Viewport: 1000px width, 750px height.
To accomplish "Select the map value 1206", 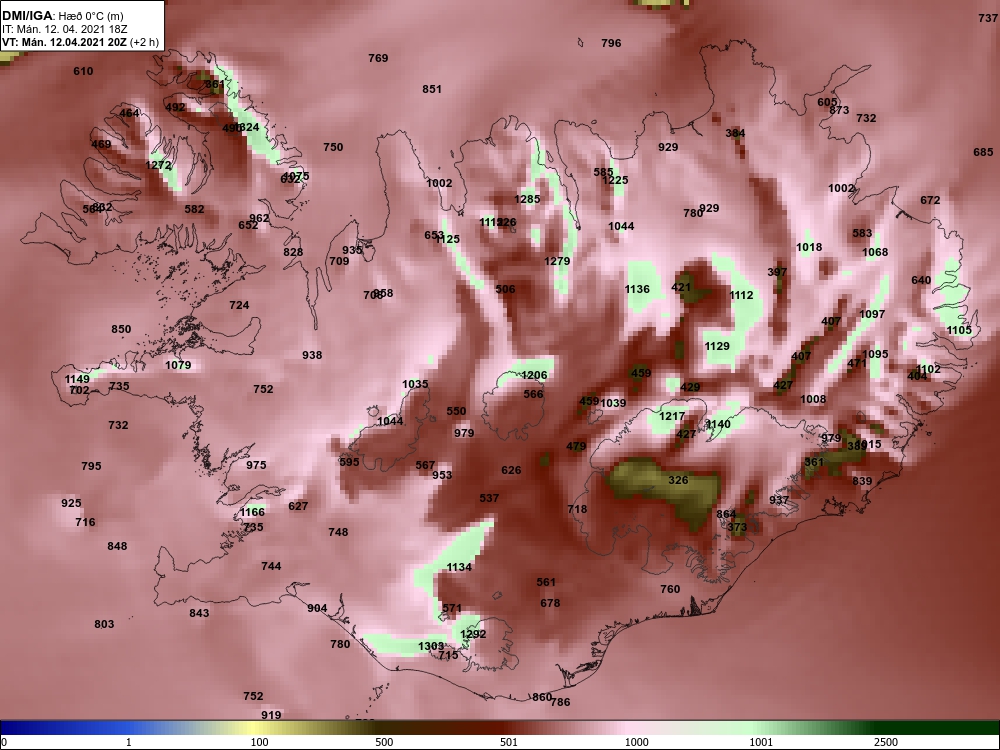I will coord(534,376).
